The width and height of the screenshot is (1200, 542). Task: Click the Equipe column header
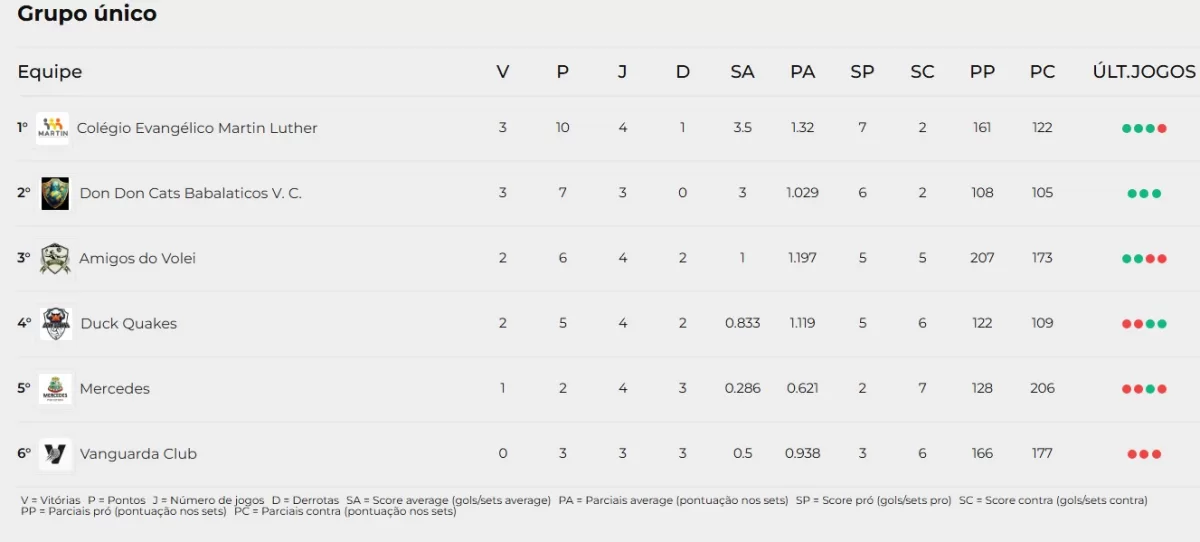50,72
